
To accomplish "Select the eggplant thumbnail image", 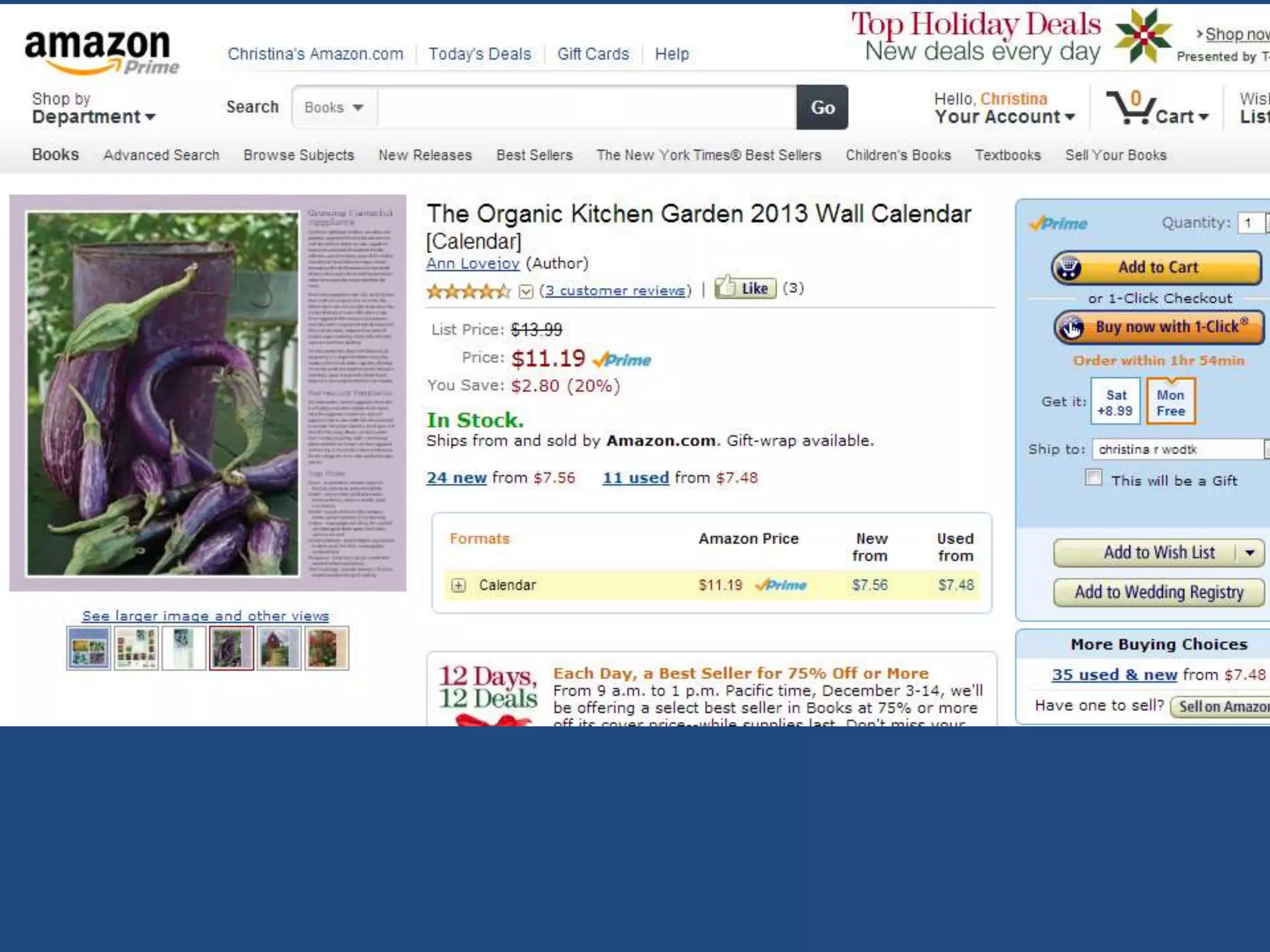I will click(x=231, y=648).
